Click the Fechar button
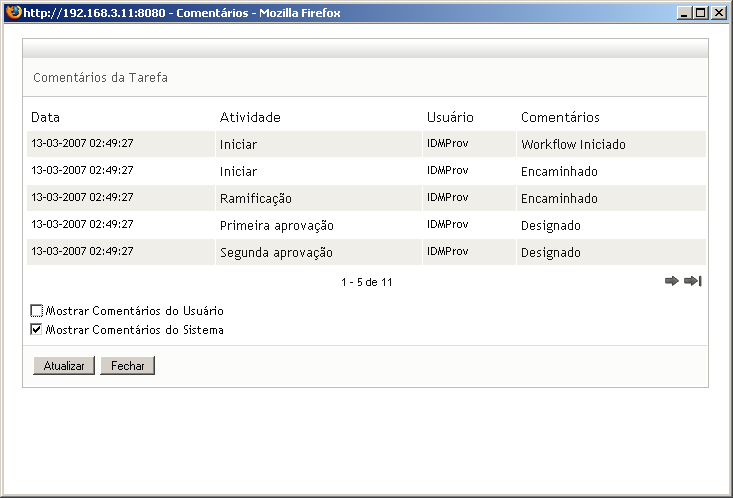The height and width of the screenshot is (498, 733). pyautogui.click(x=127, y=366)
